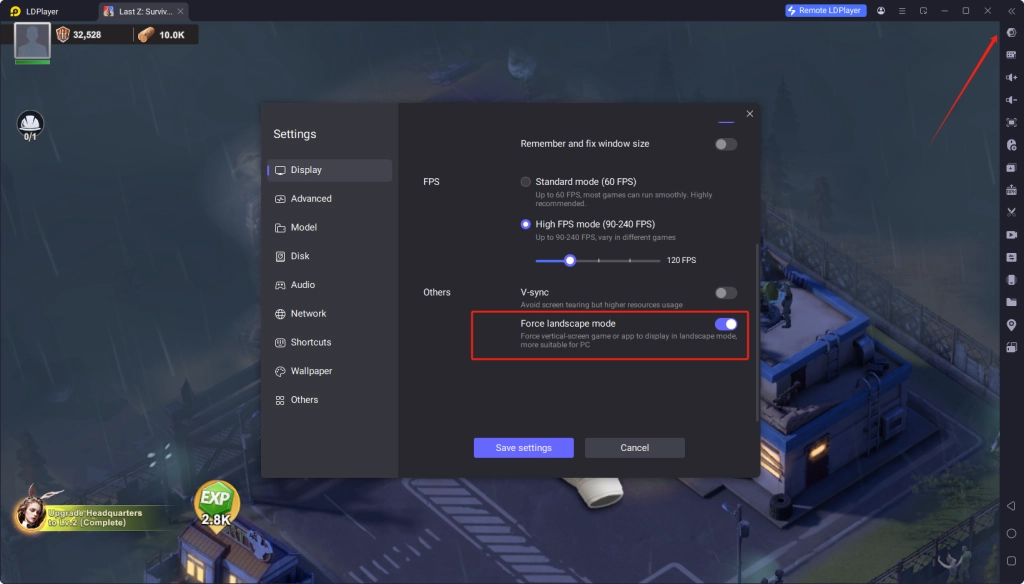Open the shared folder icon
1024x584 pixels.
click(x=1011, y=302)
